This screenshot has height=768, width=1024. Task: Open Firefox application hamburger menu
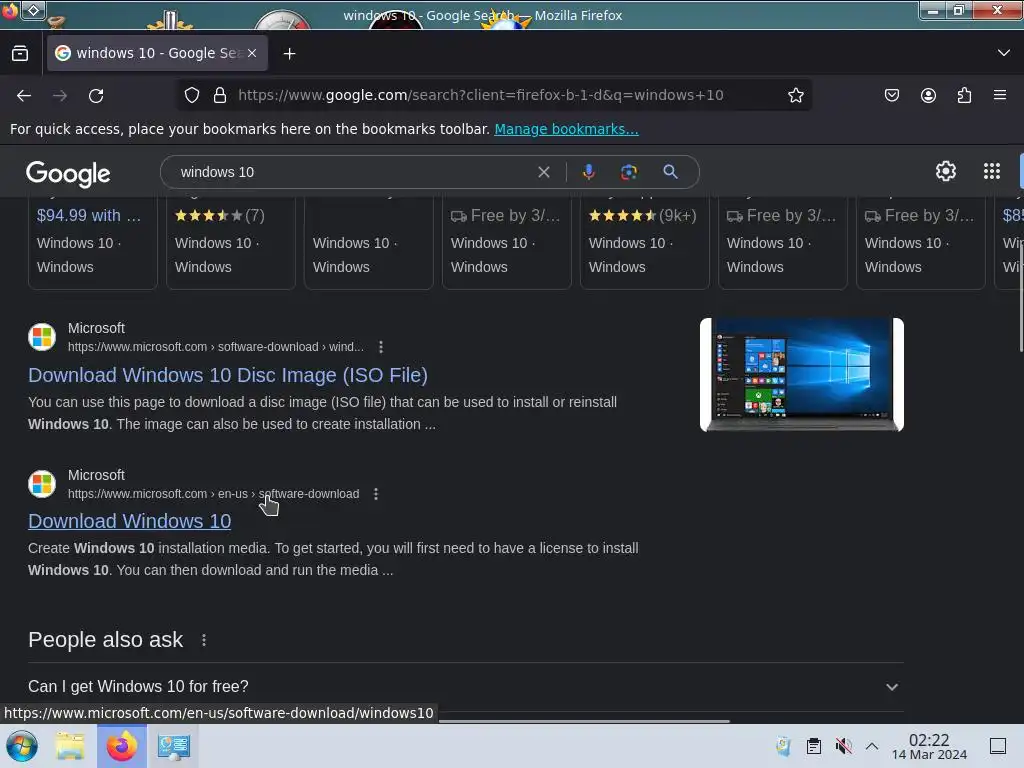[x=1000, y=95]
